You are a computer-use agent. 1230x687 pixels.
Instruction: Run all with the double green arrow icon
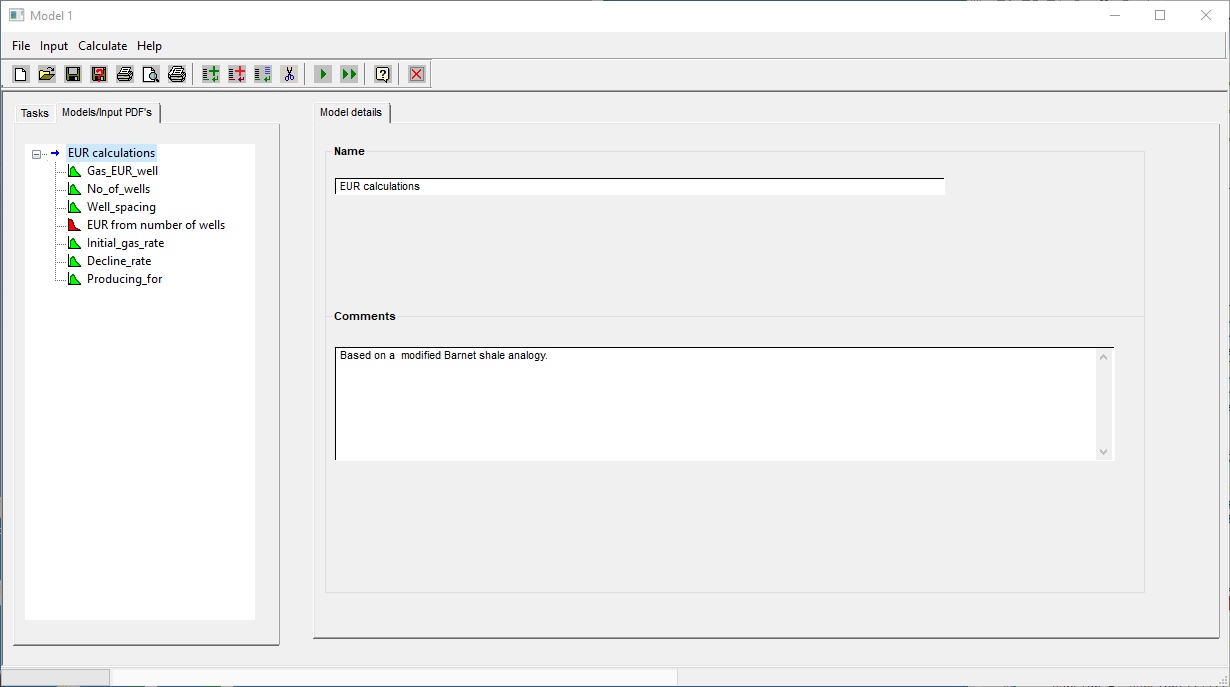pos(349,74)
